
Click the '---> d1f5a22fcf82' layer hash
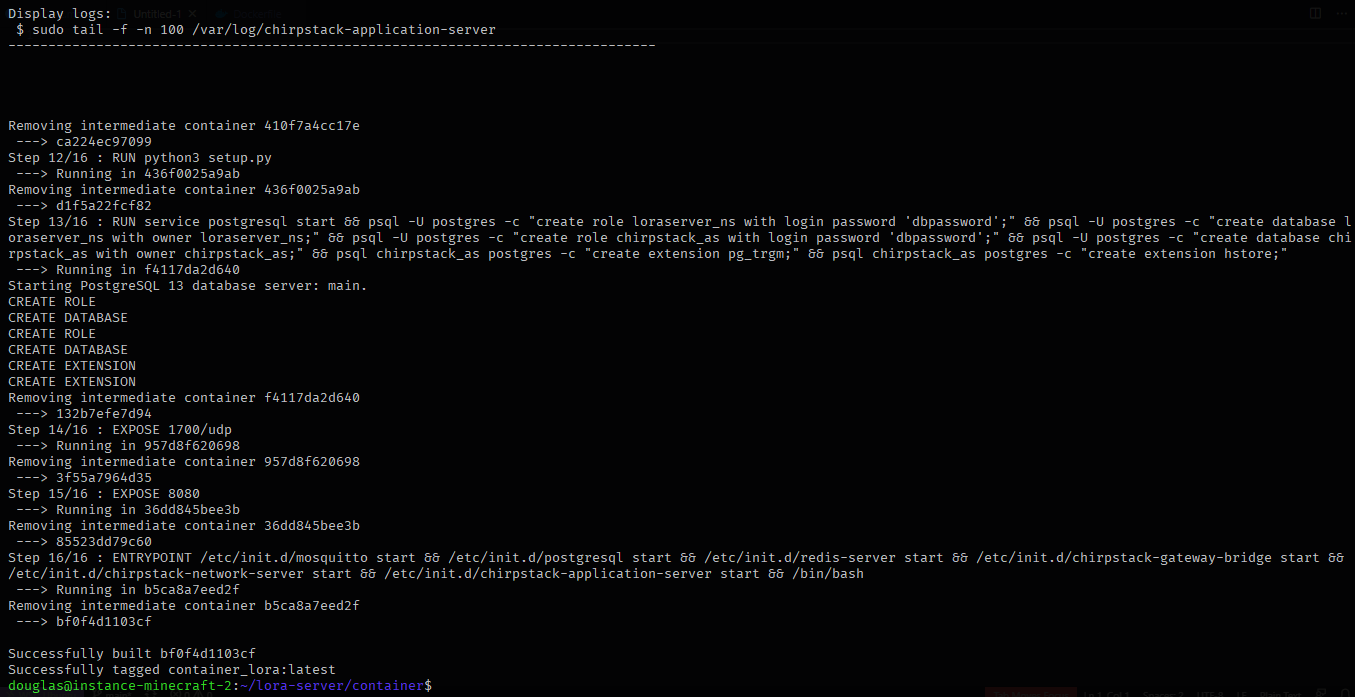click(x=84, y=206)
